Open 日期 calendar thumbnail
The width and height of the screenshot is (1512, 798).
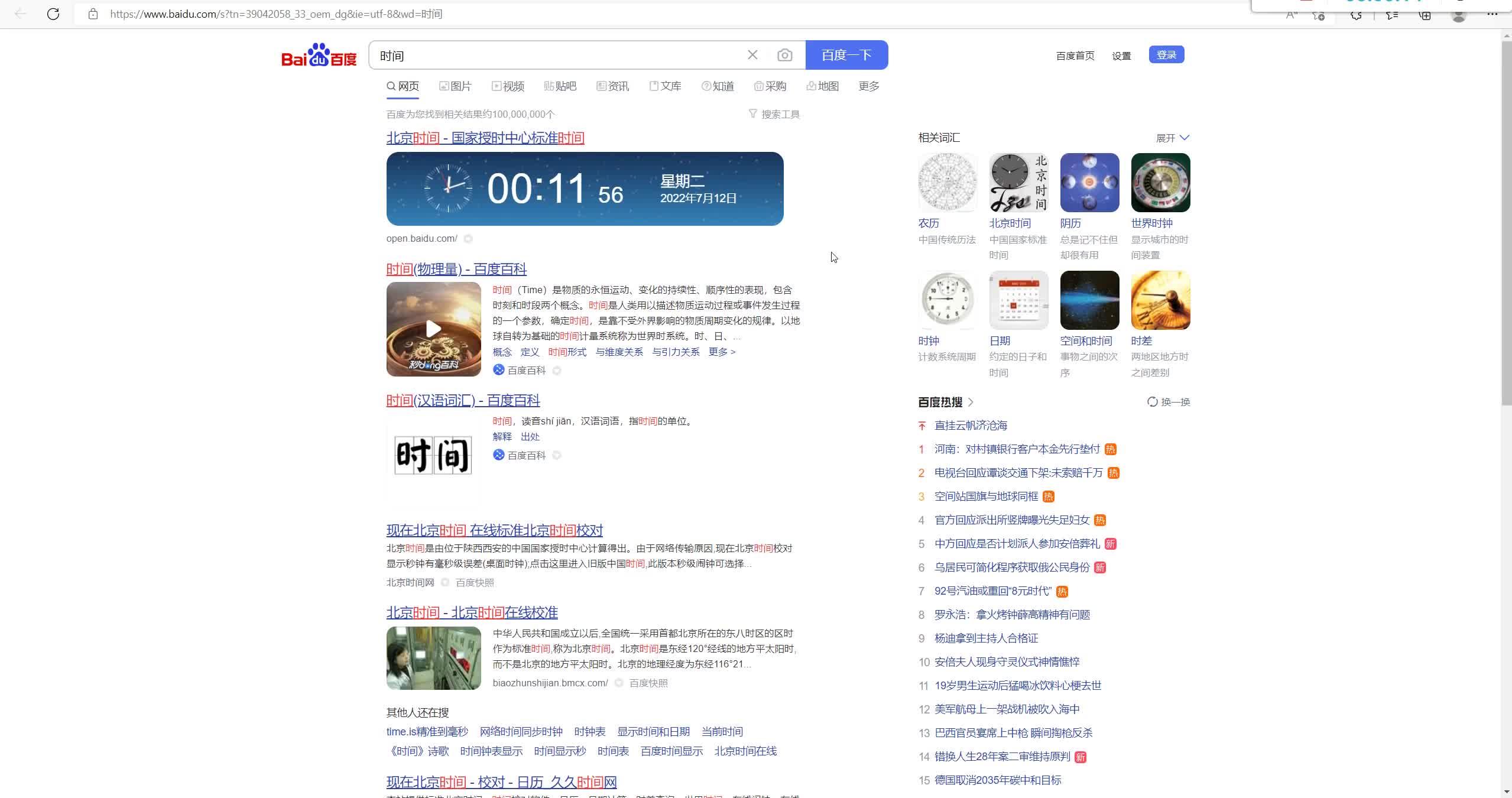pos(1018,300)
